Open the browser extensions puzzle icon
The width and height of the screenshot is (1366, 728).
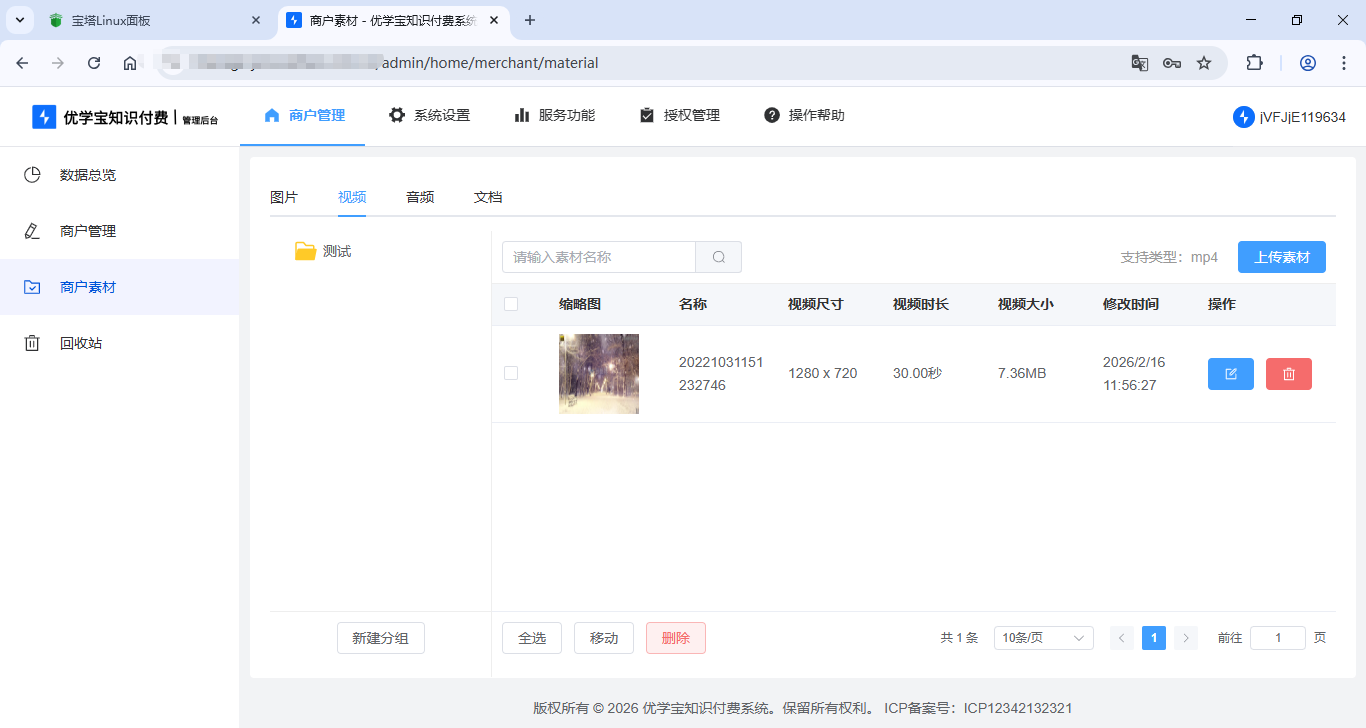[x=1254, y=62]
